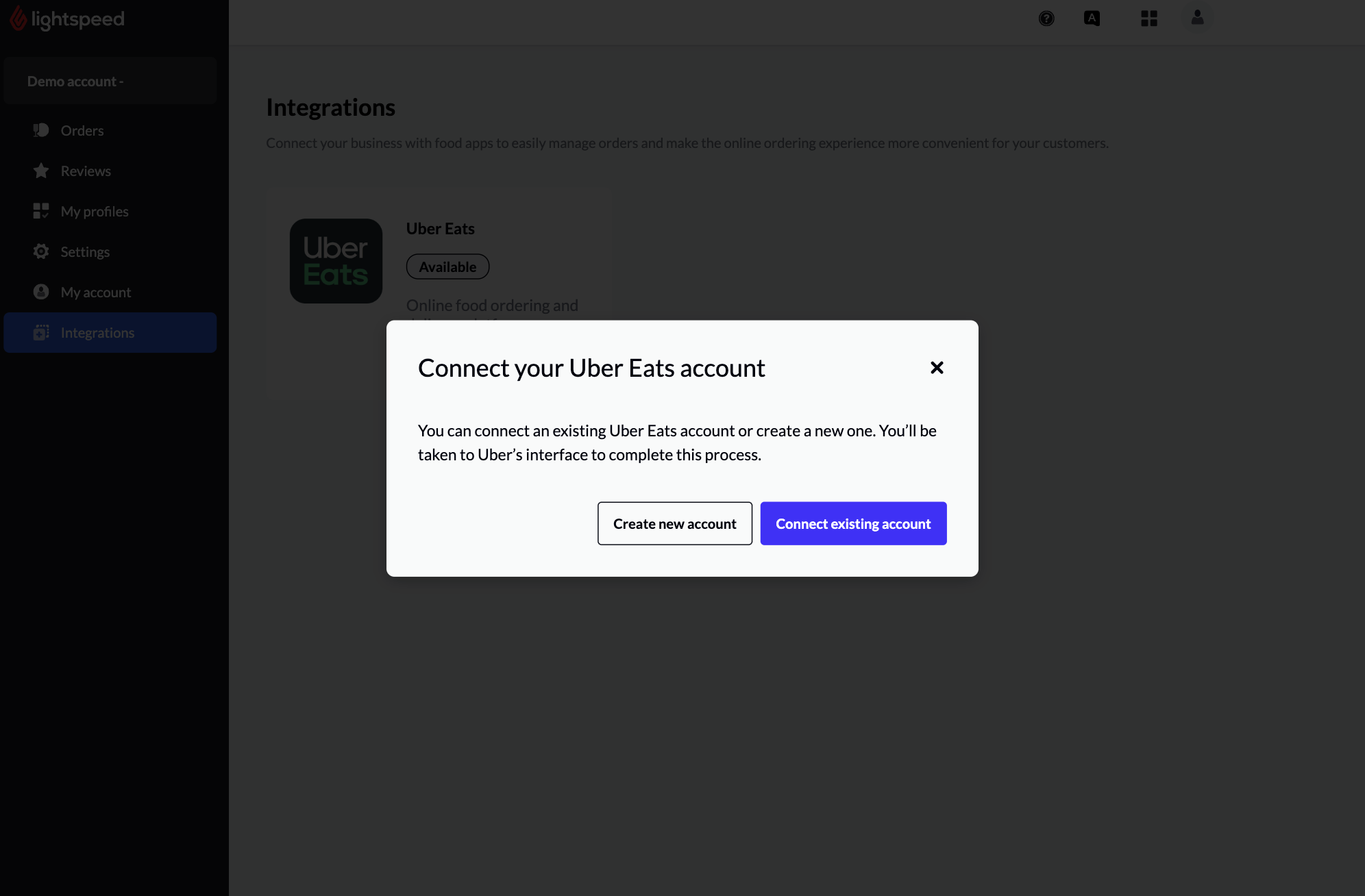
Task: Click the Lightspeed flame logo icon
Action: [17, 18]
